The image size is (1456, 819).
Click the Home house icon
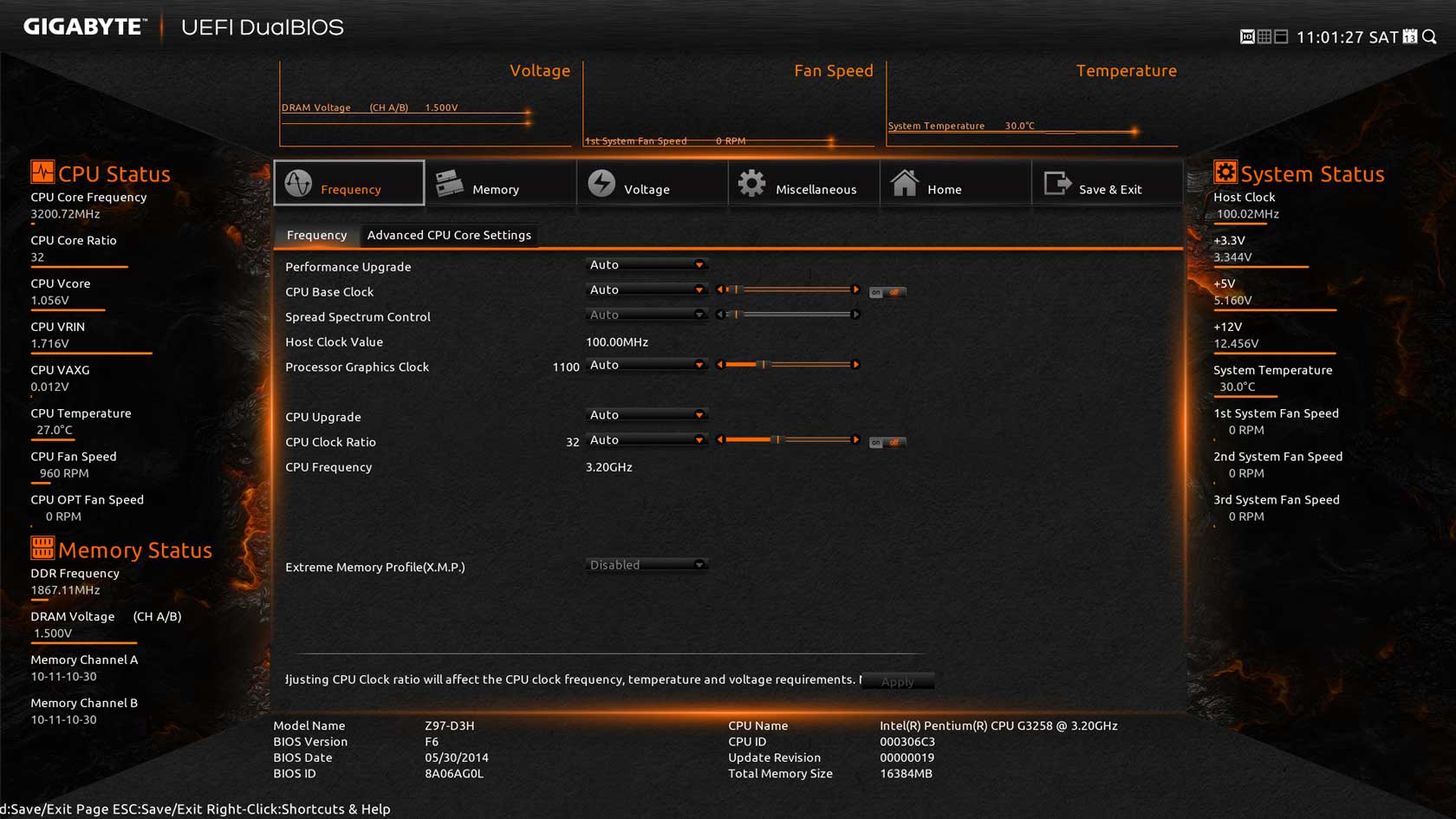905,184
